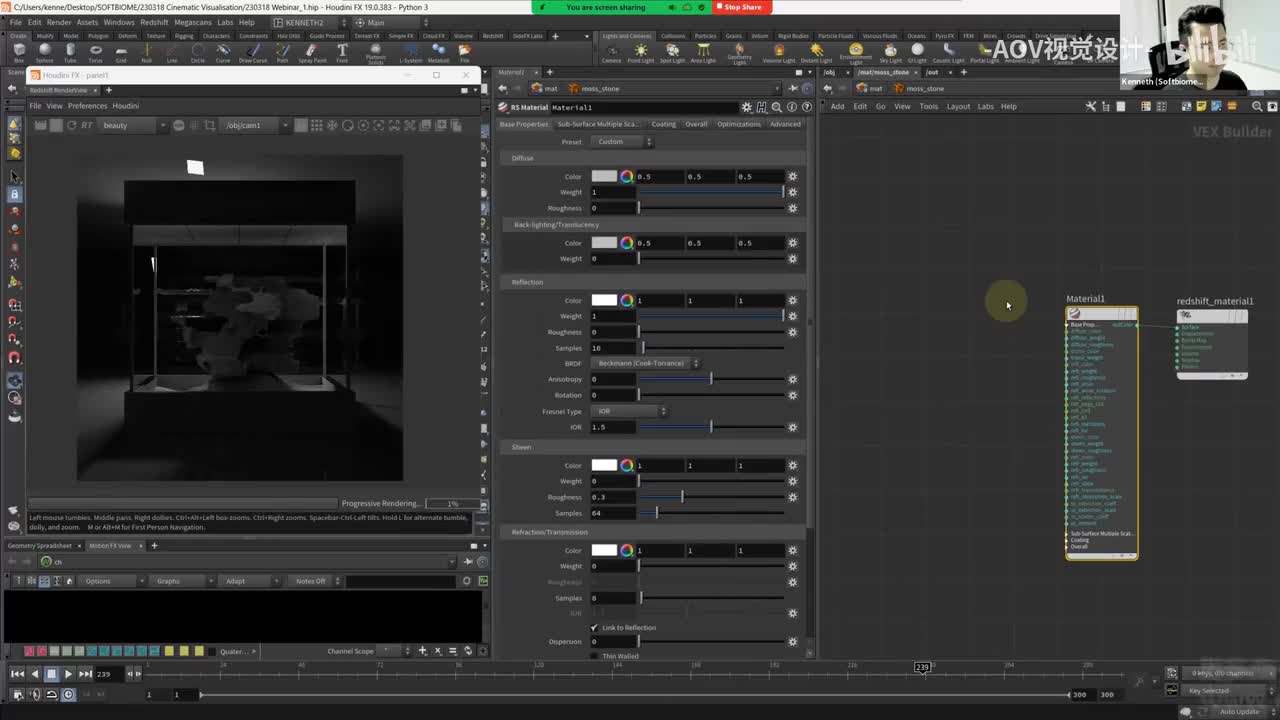Image resolution: width=1280 pixels, height=720 pixels.
Task: Select the Metaball shelf tool
Action: tap(438, 52)
